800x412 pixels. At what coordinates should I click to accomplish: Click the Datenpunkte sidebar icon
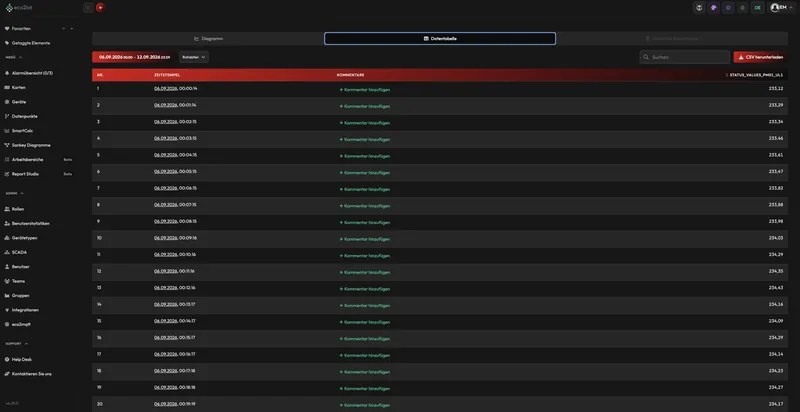coord(7,116)
